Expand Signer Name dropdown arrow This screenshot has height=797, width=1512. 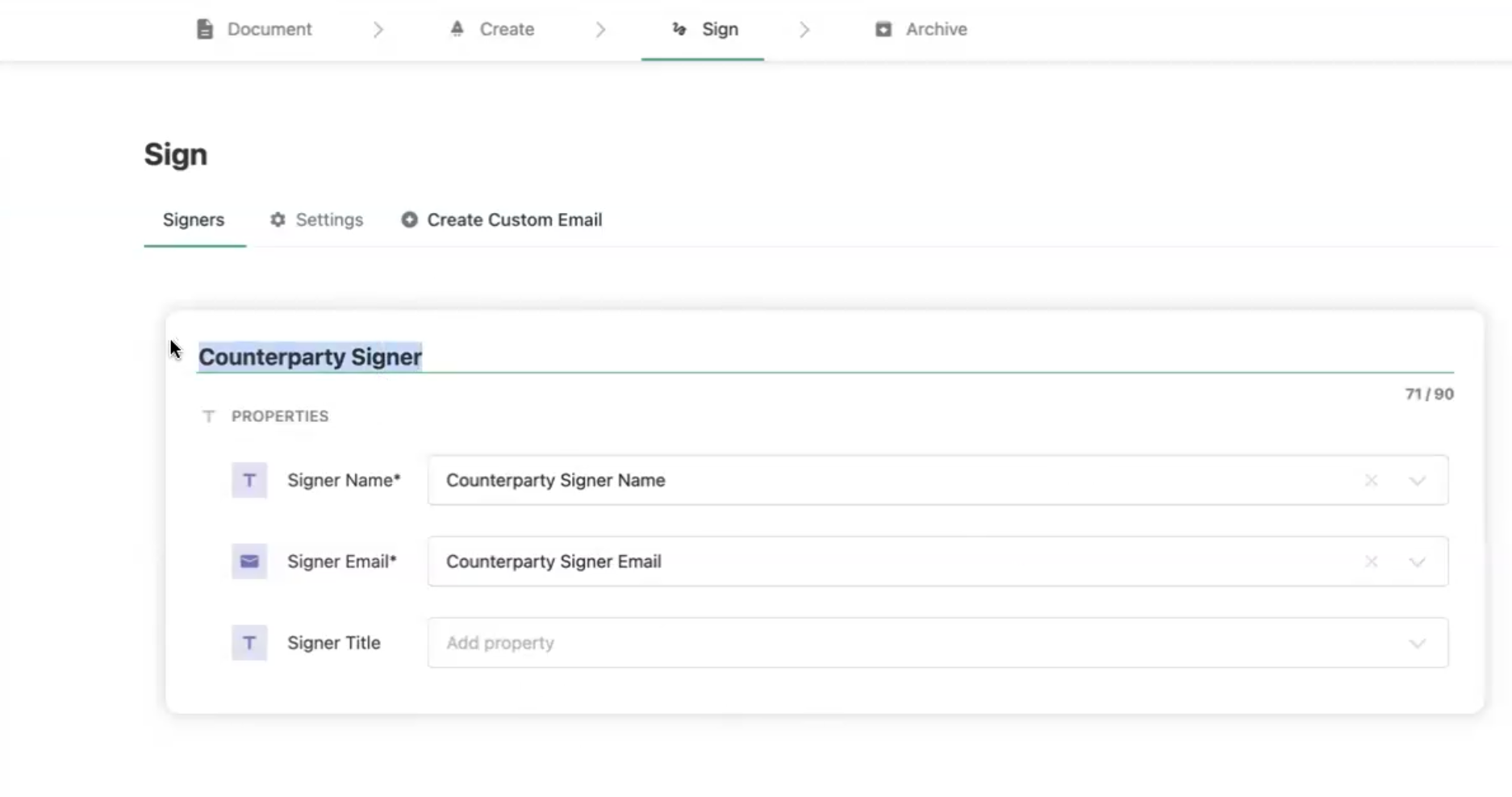(1418, 481)
